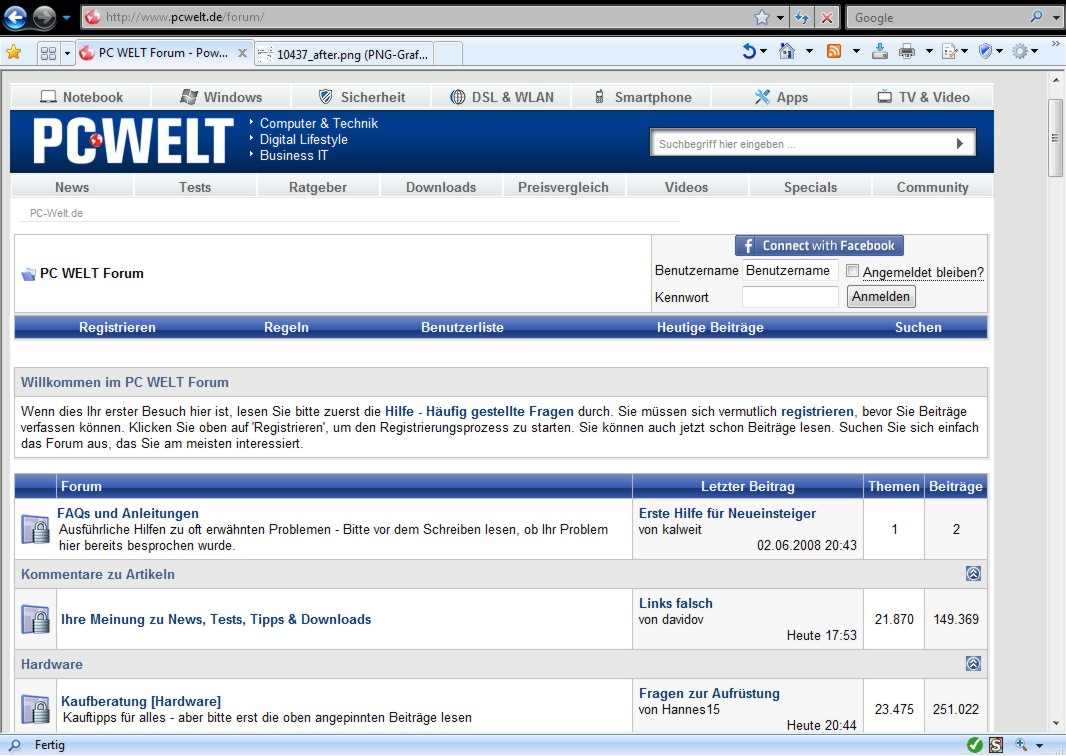Image resolution: width=1066 pixels, height=756 pixels.
Task: Click the Connect with Facebook button
Action: [x=818, y=245]
